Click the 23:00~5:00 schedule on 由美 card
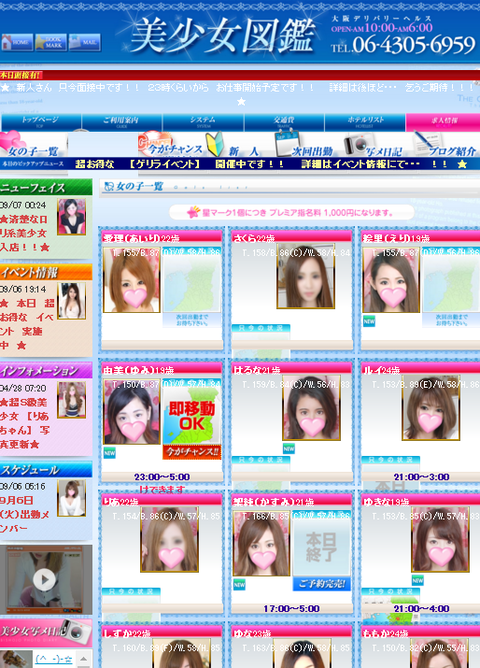This screenshot has width=480, height=668. pyautogui.click(x=162, y=477)
